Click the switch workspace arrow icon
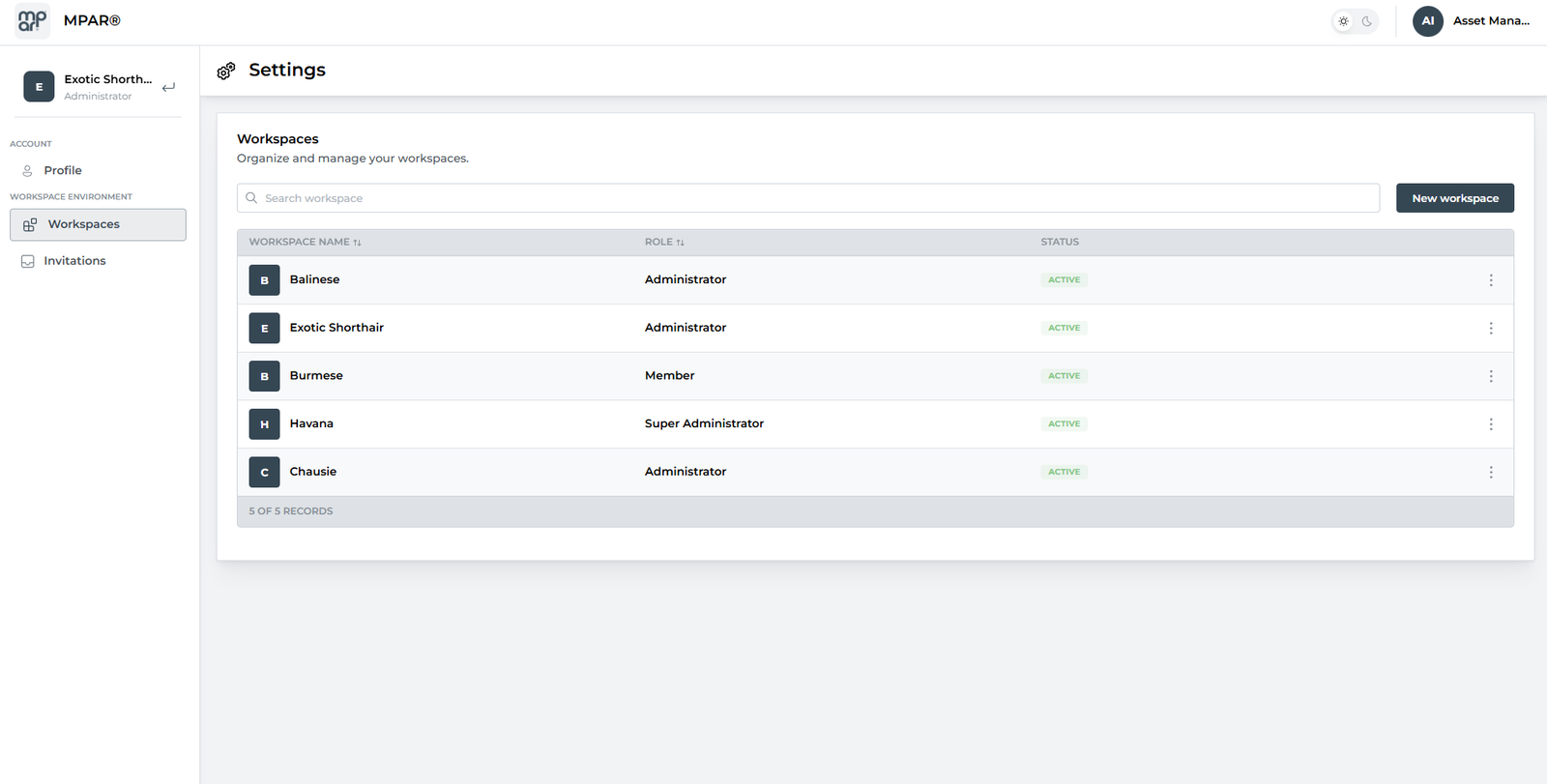 tap(169, 87)
